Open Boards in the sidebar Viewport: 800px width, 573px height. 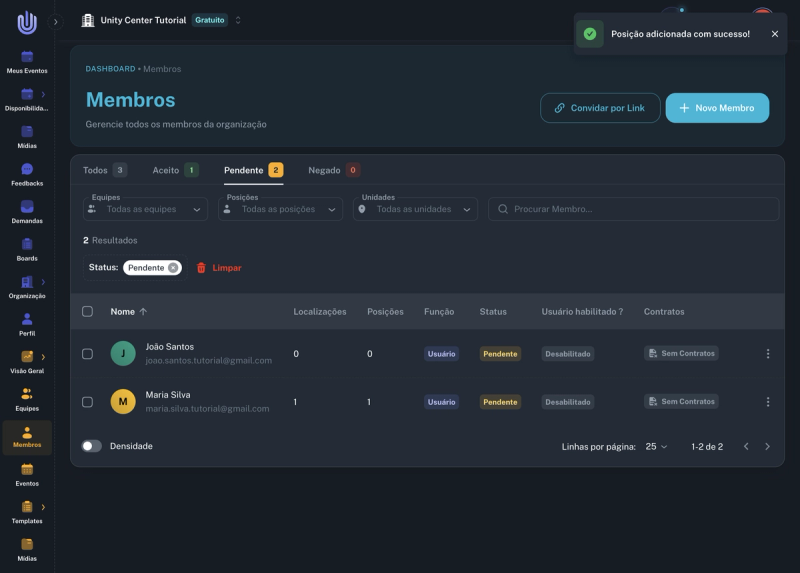coord(27,250)
